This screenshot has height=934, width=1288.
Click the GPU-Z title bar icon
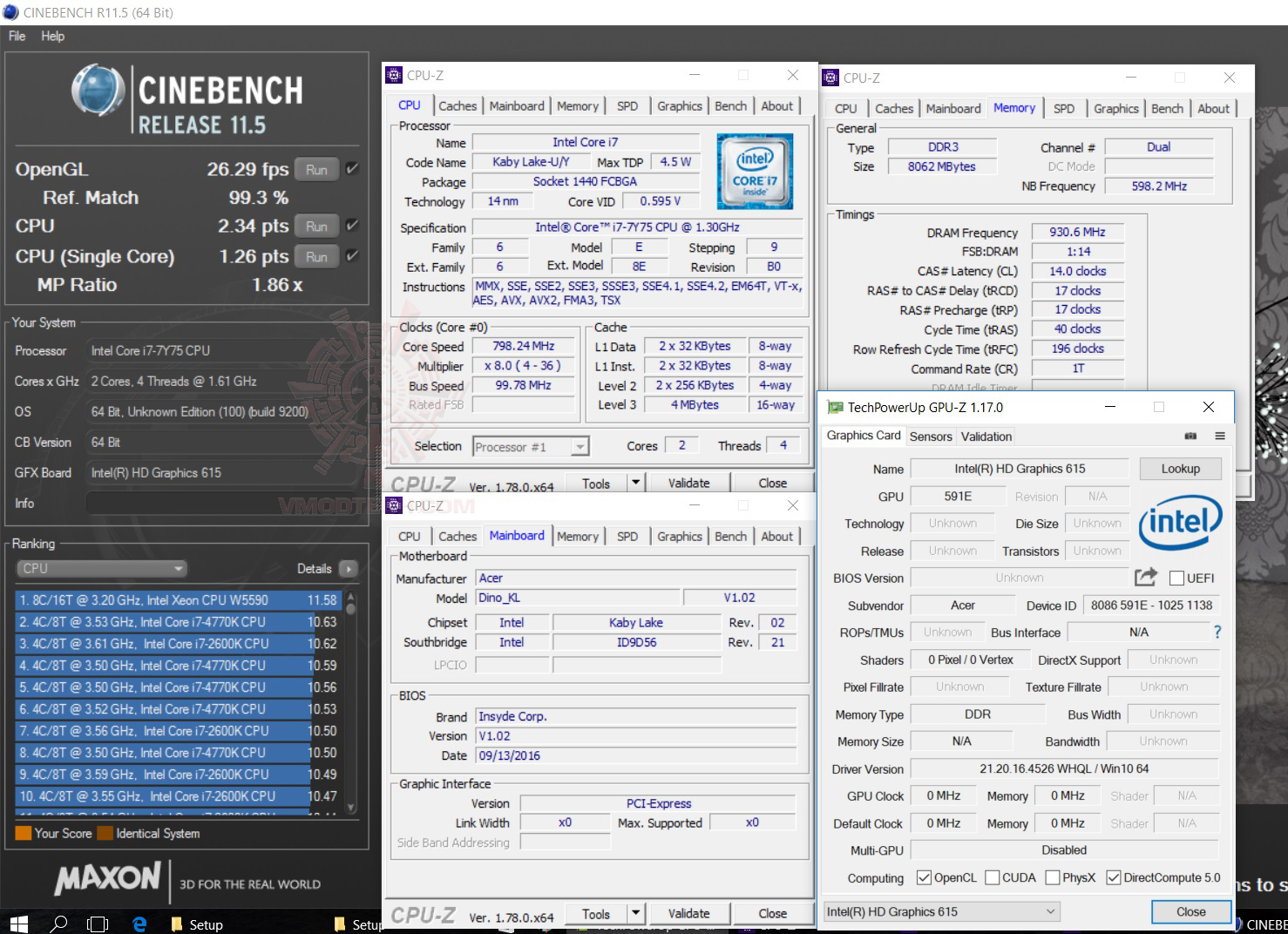point(836,407)
